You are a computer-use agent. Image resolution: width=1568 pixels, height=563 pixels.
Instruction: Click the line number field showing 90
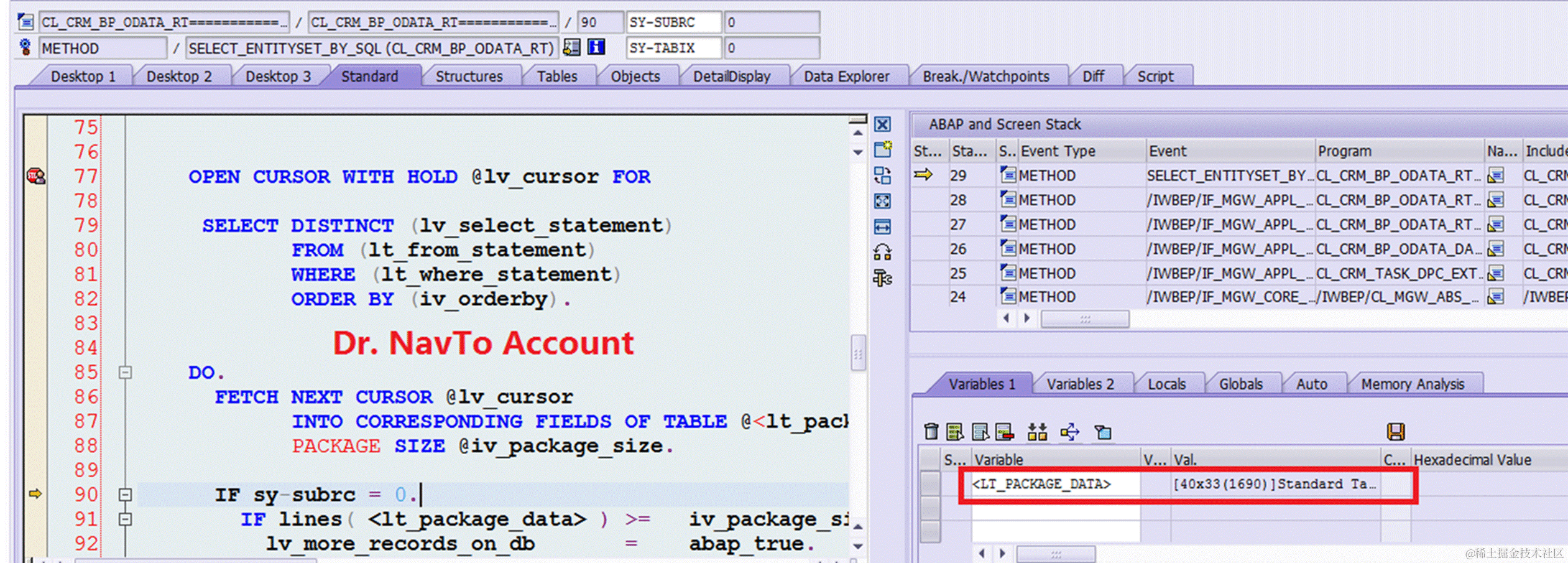pos(600,22)
